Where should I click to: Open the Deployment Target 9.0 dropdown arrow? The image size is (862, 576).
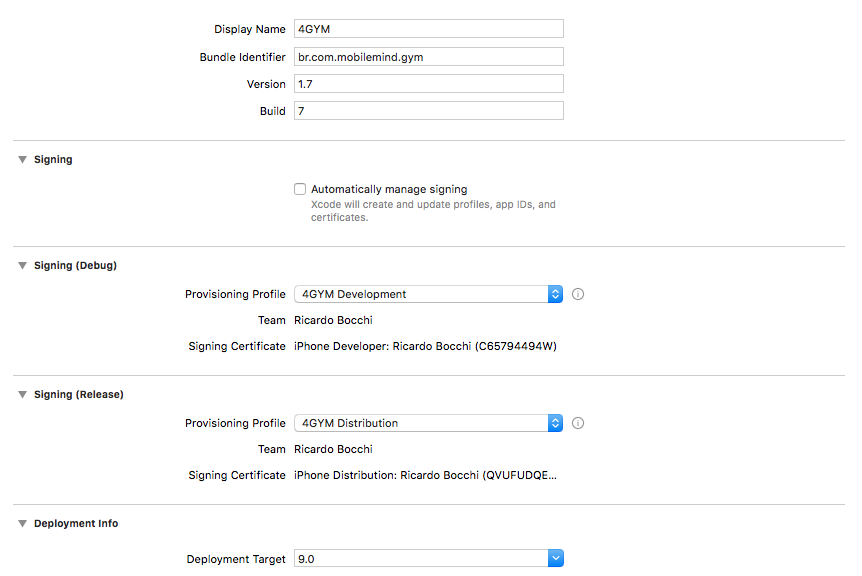pyautogui.click(x=555, y=559)
